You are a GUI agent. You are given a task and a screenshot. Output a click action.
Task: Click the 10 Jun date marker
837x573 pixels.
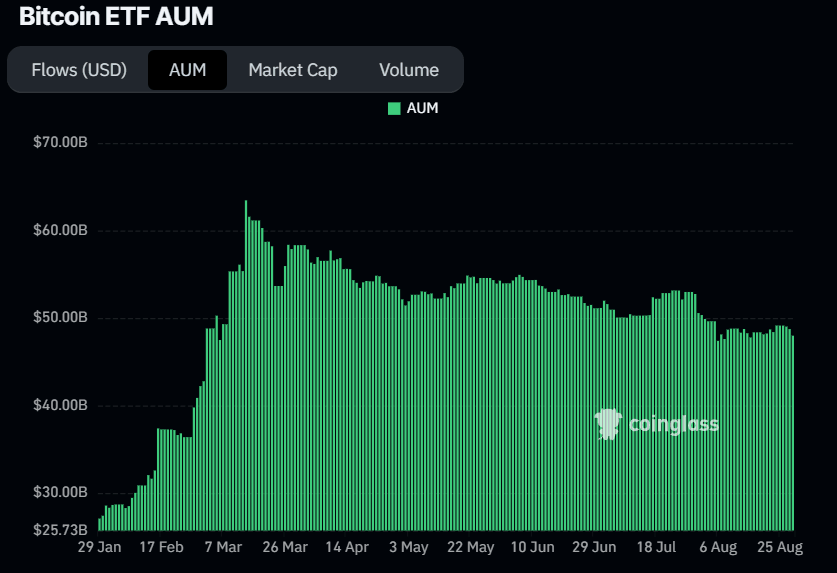pos(532,548)
